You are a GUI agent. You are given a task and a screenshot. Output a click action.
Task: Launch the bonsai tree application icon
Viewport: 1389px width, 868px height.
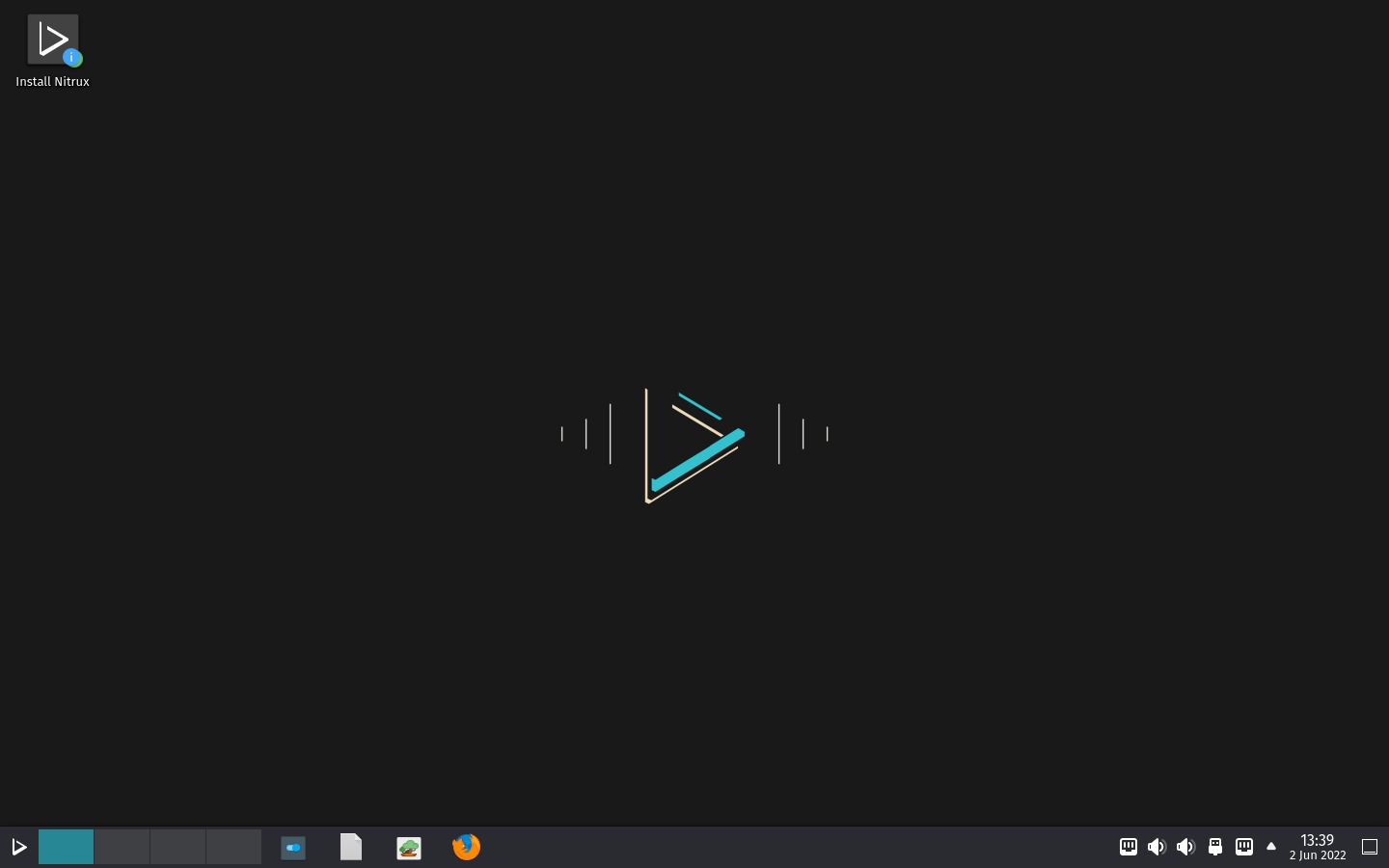pyautogui.click(x=409, y=847)
